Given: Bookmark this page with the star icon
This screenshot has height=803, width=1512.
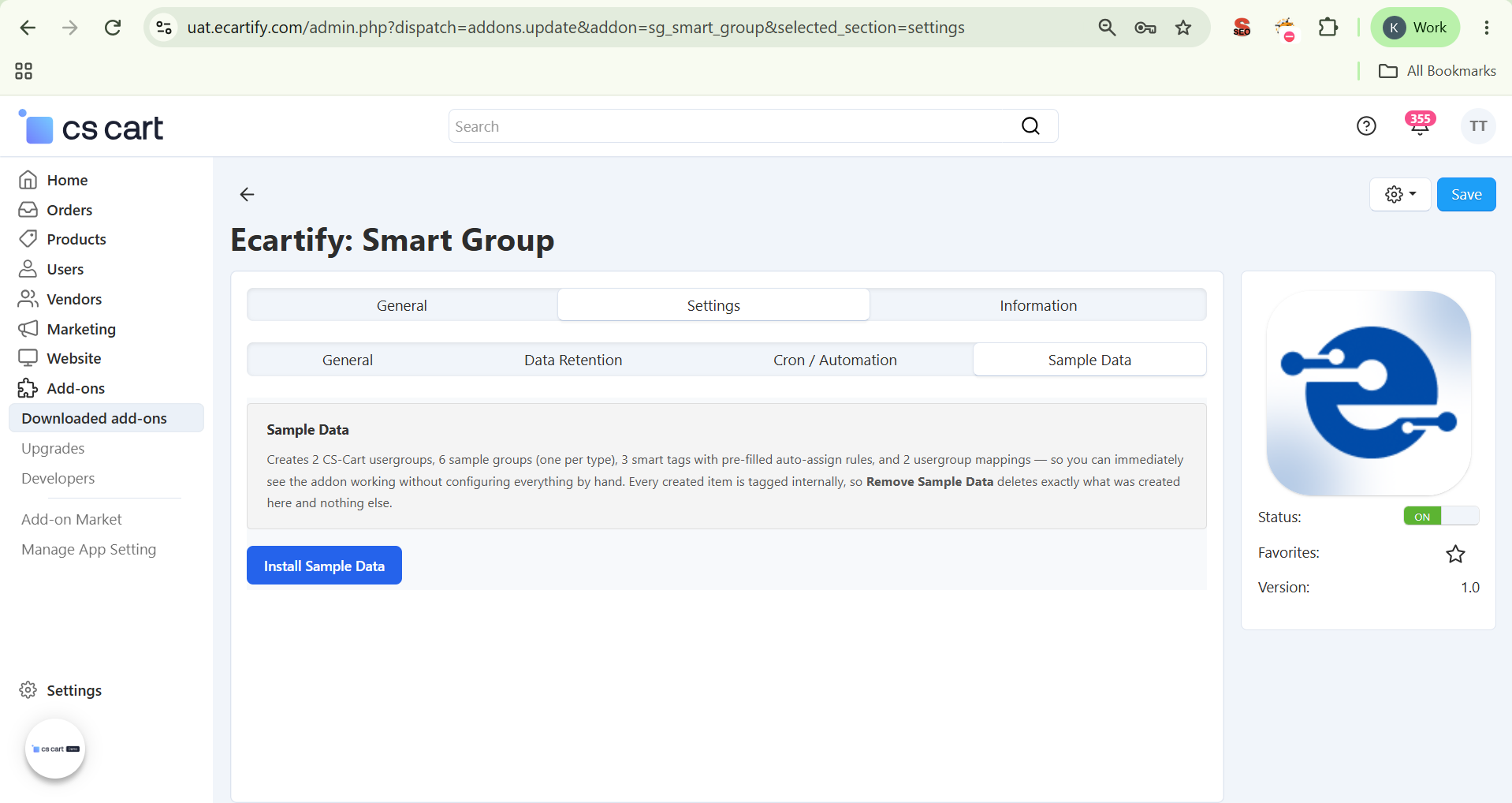Looking at the screenshot, I should (1183, 28).
